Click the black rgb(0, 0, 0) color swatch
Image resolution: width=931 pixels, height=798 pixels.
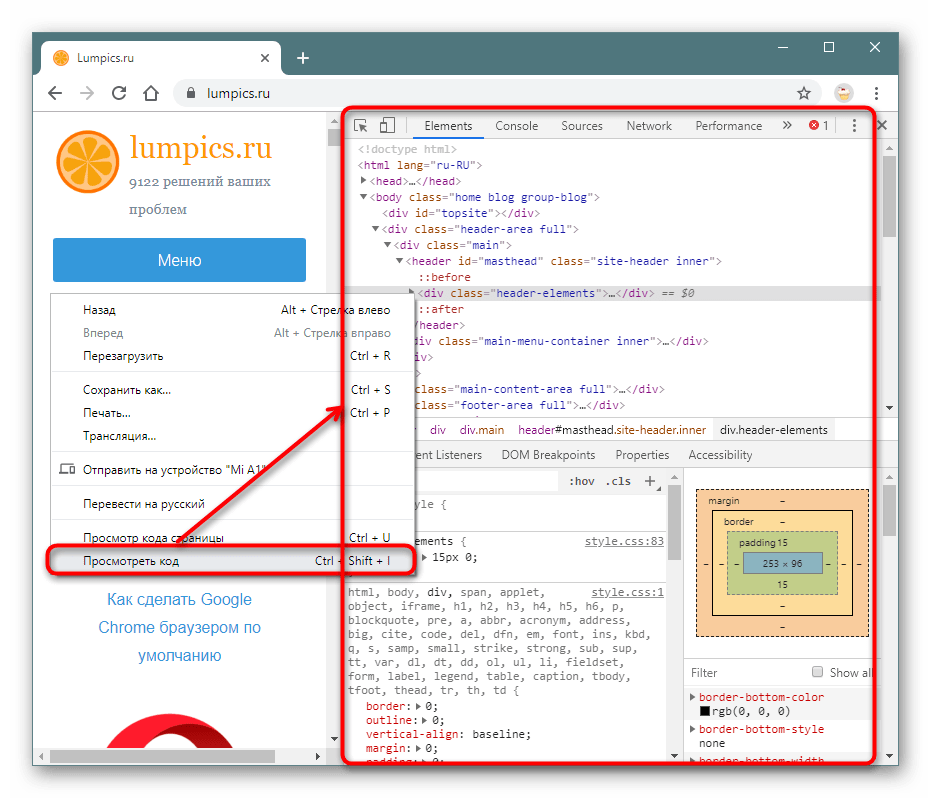click(x=705, y=711)
